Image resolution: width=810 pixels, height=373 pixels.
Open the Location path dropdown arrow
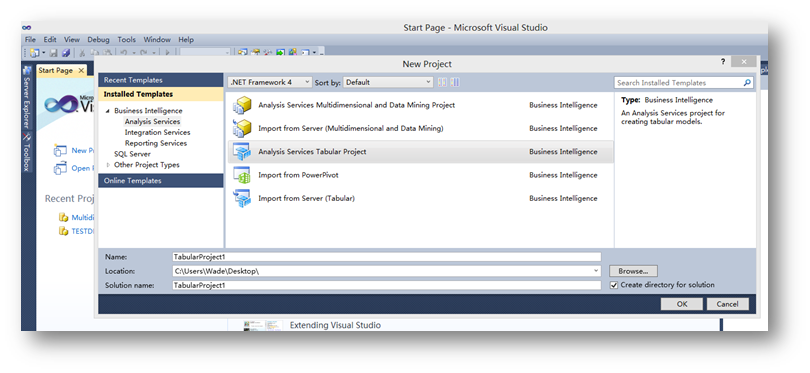click(x=596, y=271)
